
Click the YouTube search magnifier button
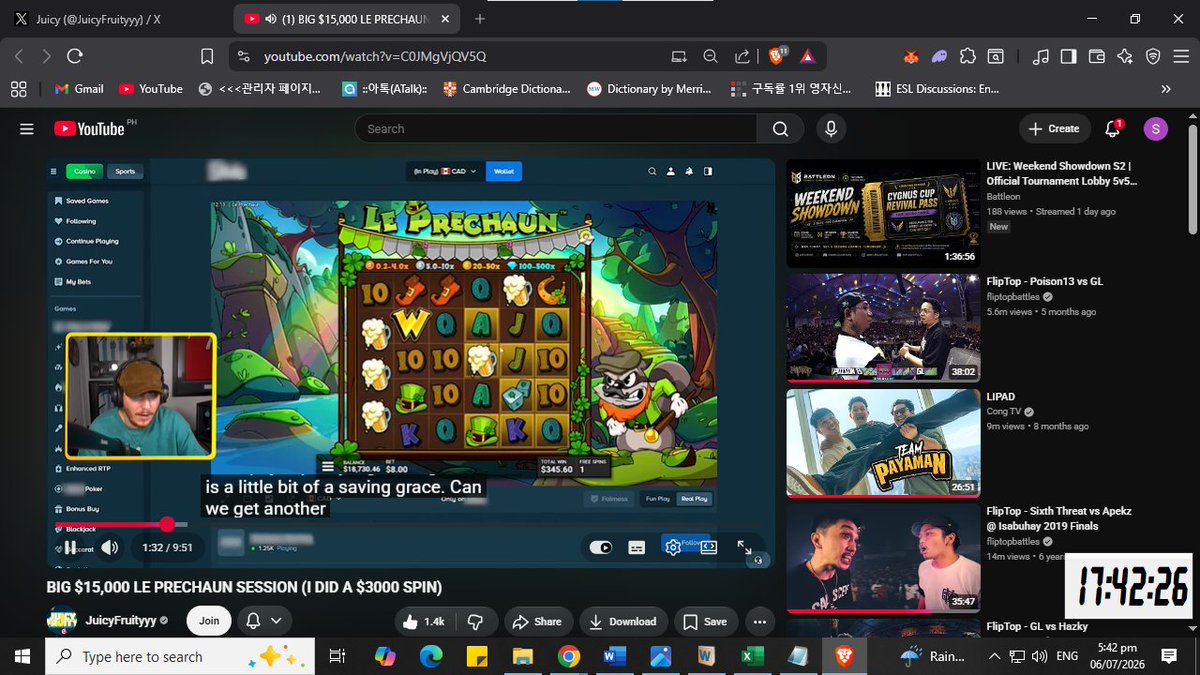(780, 129)
